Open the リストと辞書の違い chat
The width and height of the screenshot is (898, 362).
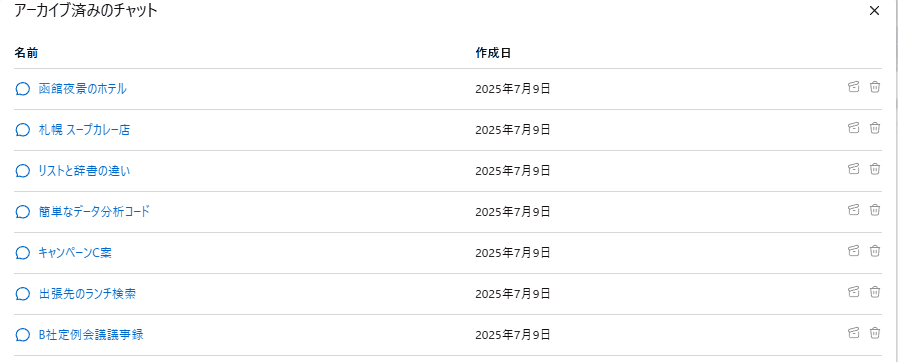[x=84, y=171]
